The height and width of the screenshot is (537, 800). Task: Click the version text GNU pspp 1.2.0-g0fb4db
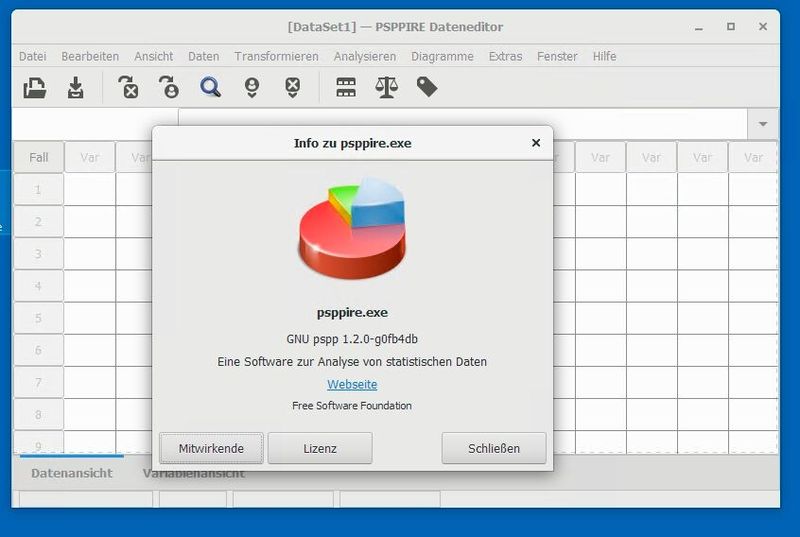pyautogui.click(x=352, y=339)
